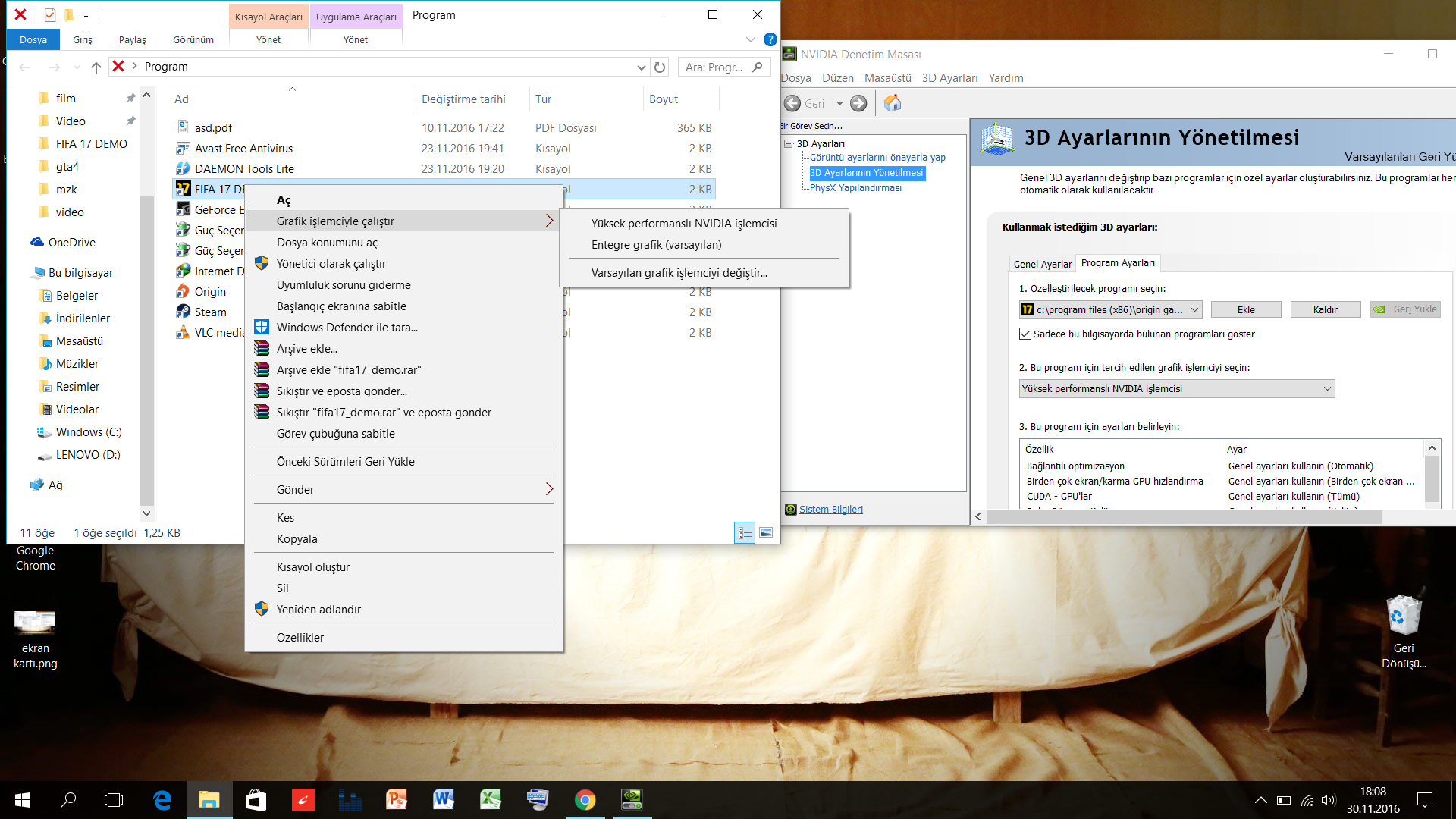Open the PhysX Yapılandırması tree link
This screenshot has width=1456, height=819.
(855, 187)
